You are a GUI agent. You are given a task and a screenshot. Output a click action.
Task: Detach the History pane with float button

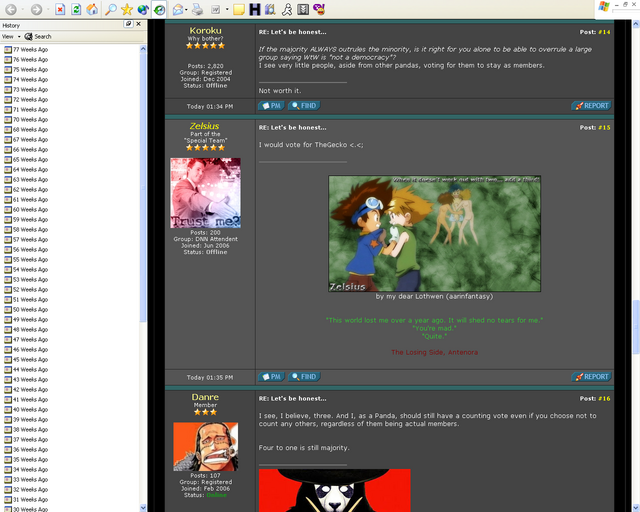(x=128, y=24)
